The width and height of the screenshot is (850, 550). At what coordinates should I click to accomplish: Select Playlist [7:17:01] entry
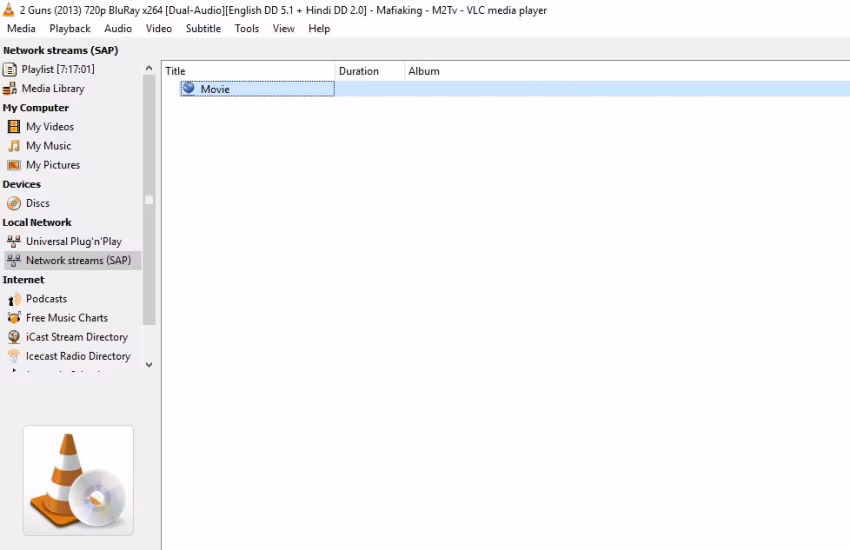[58, 69]
